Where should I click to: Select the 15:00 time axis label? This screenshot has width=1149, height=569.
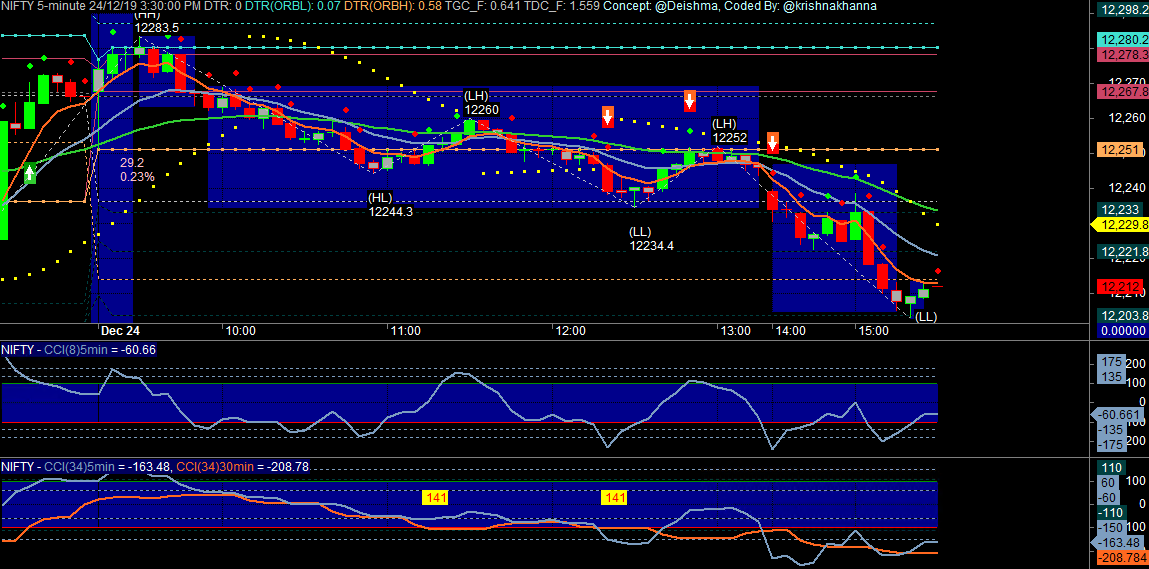(x=873, y=331)
